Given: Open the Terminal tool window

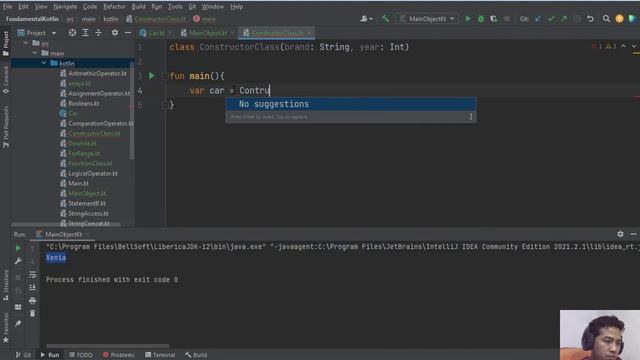Looking at the screenshot, I should point(160,355).
